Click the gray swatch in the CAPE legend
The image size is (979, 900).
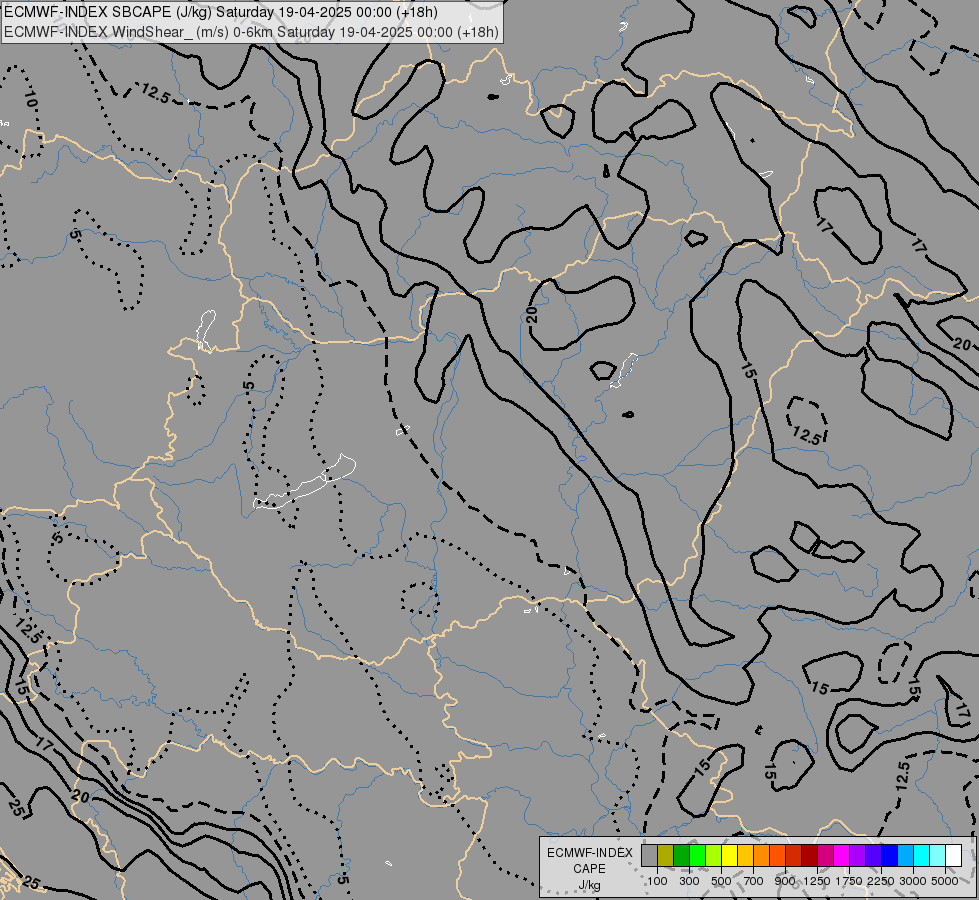tap(649, 856)
